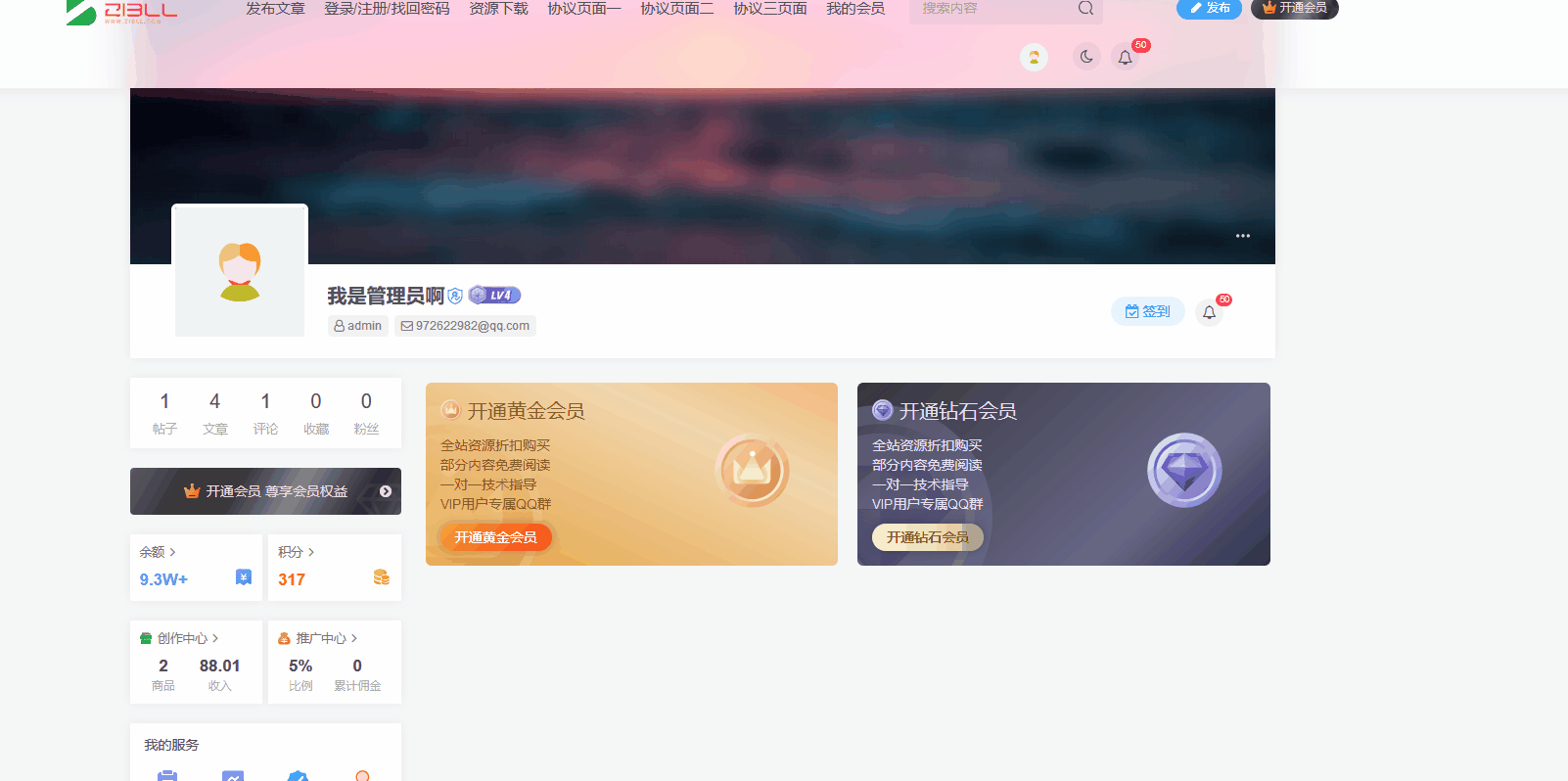Click the 开通黄金会员 orange button
The image size is (1568, 781).
click(x=496, y=537)
